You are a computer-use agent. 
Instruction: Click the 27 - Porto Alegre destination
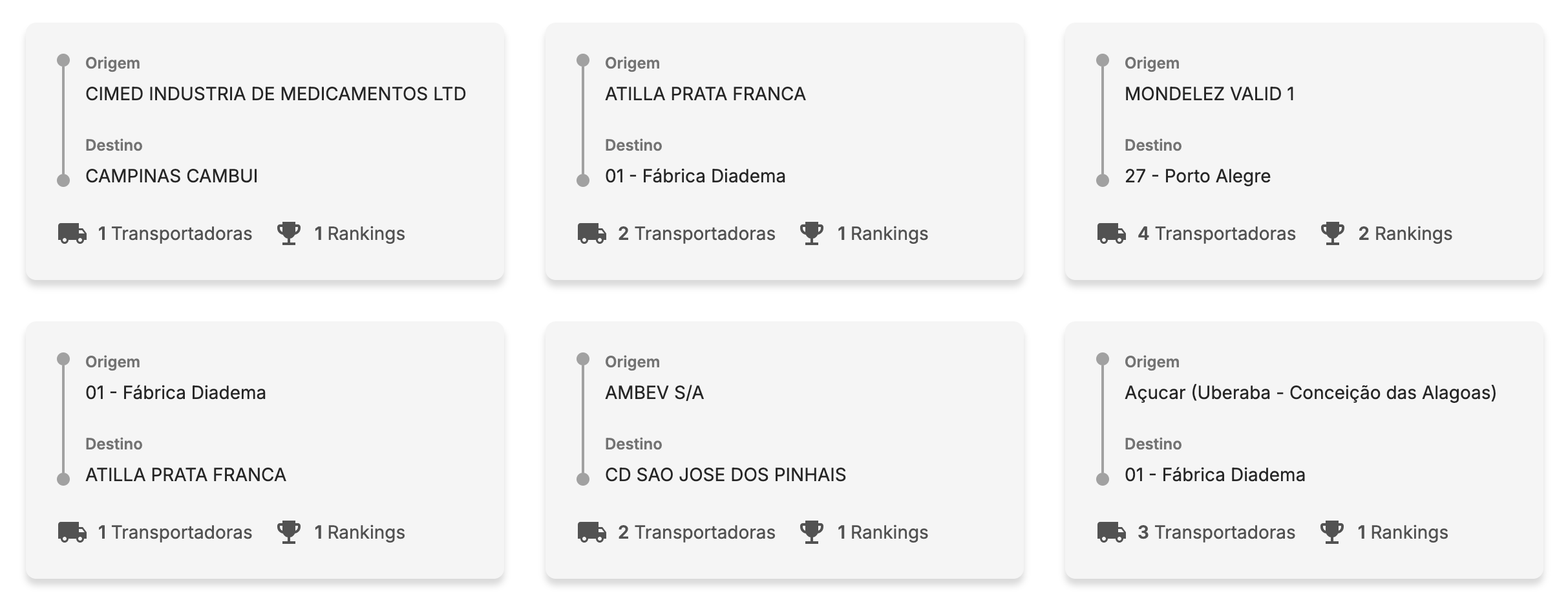[1197, 177]
